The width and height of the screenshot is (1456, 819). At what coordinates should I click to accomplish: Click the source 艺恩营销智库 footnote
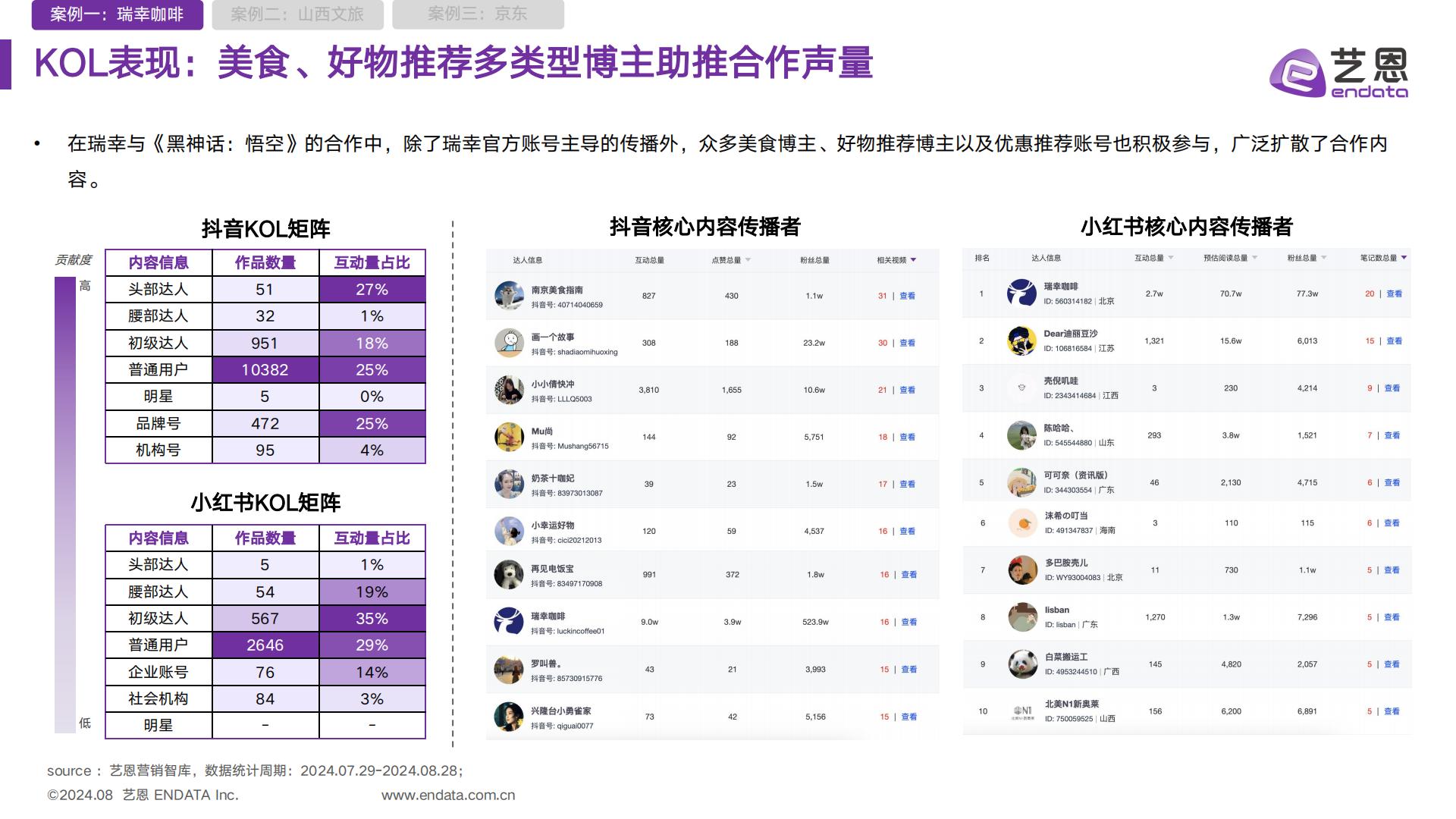click(x=254, y=770)
